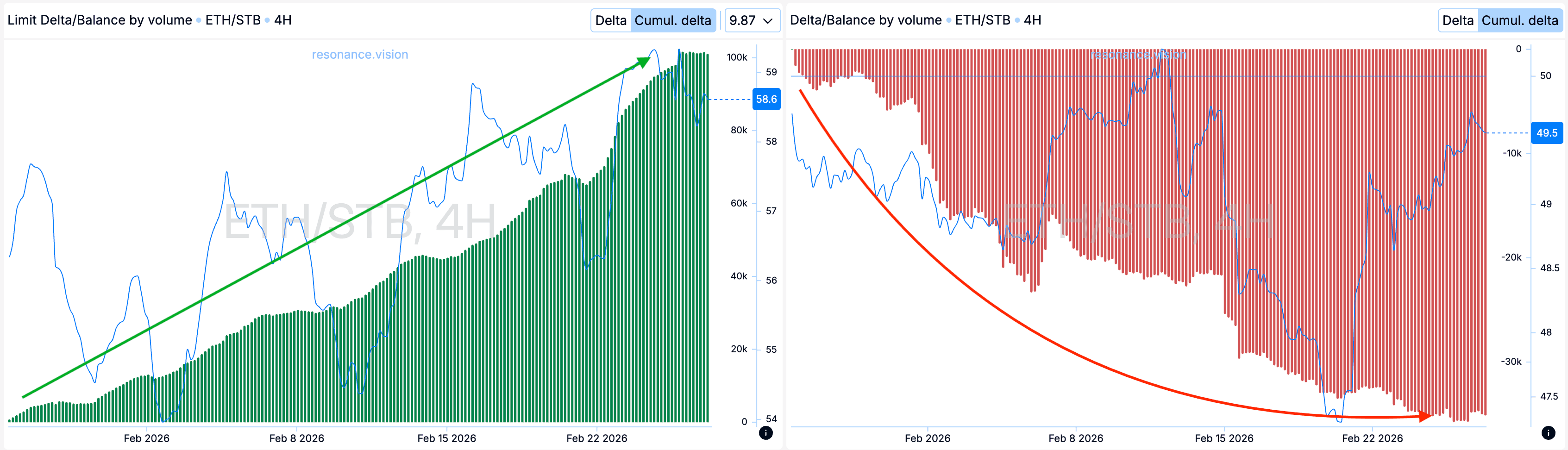Open the resonance.vision link on the left chart
Viewport: 1568px width, 450px height.
point(360,55)
